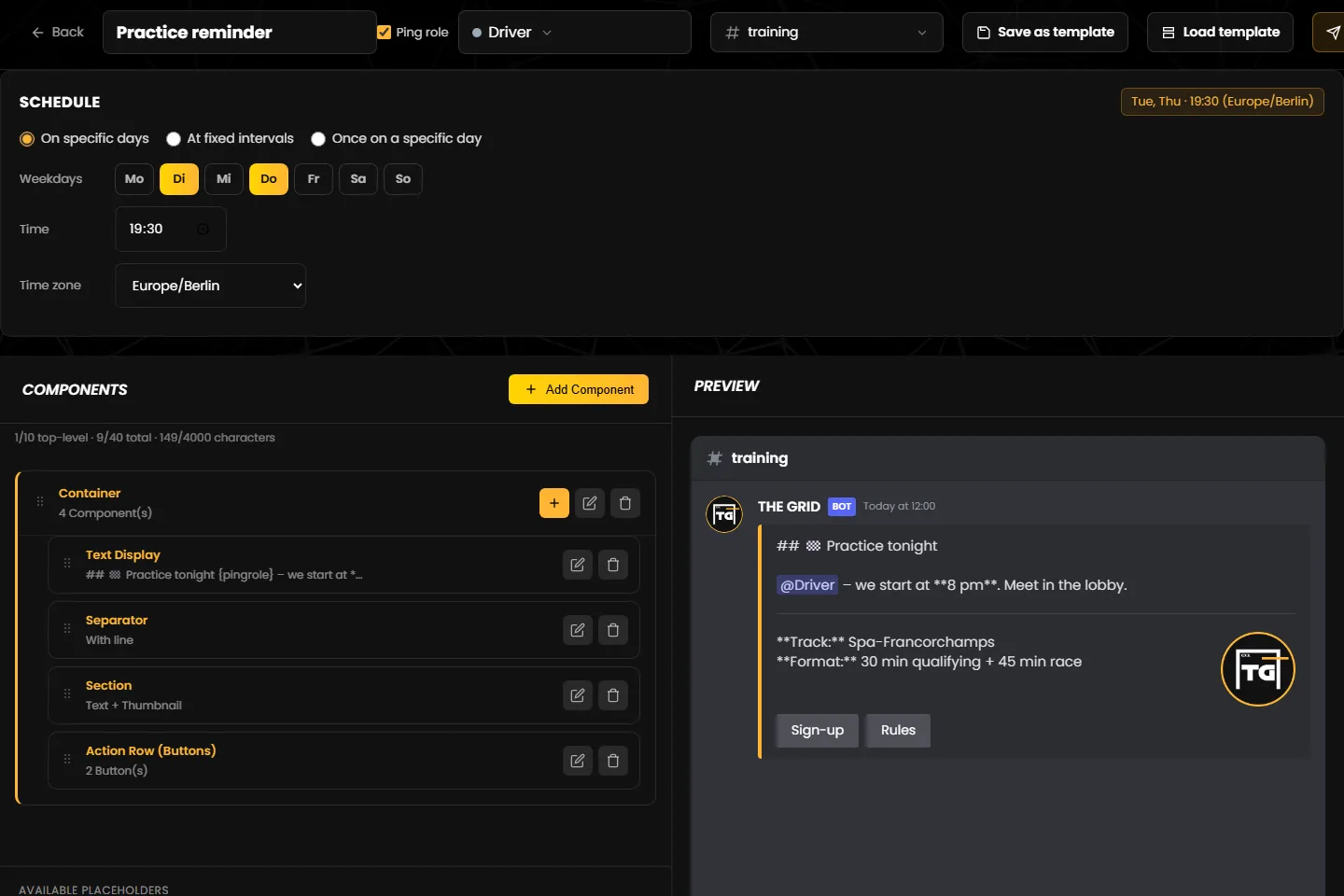Delete the Container component
The height and width of the screenshot is (896, 1344).
625,503
